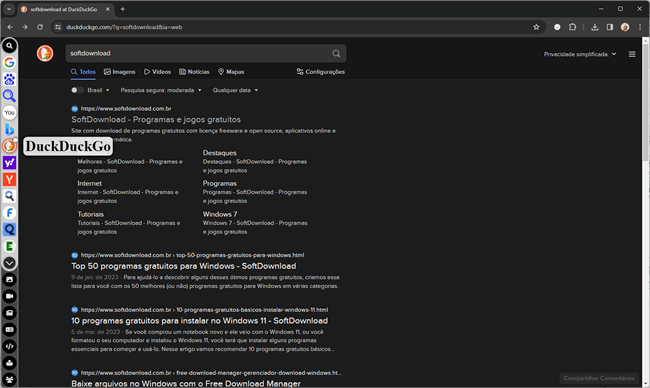The height and width of the screenshot is (388, 650).
Task: Open the browser downloads icon
Action: click(x=594, y=27)
